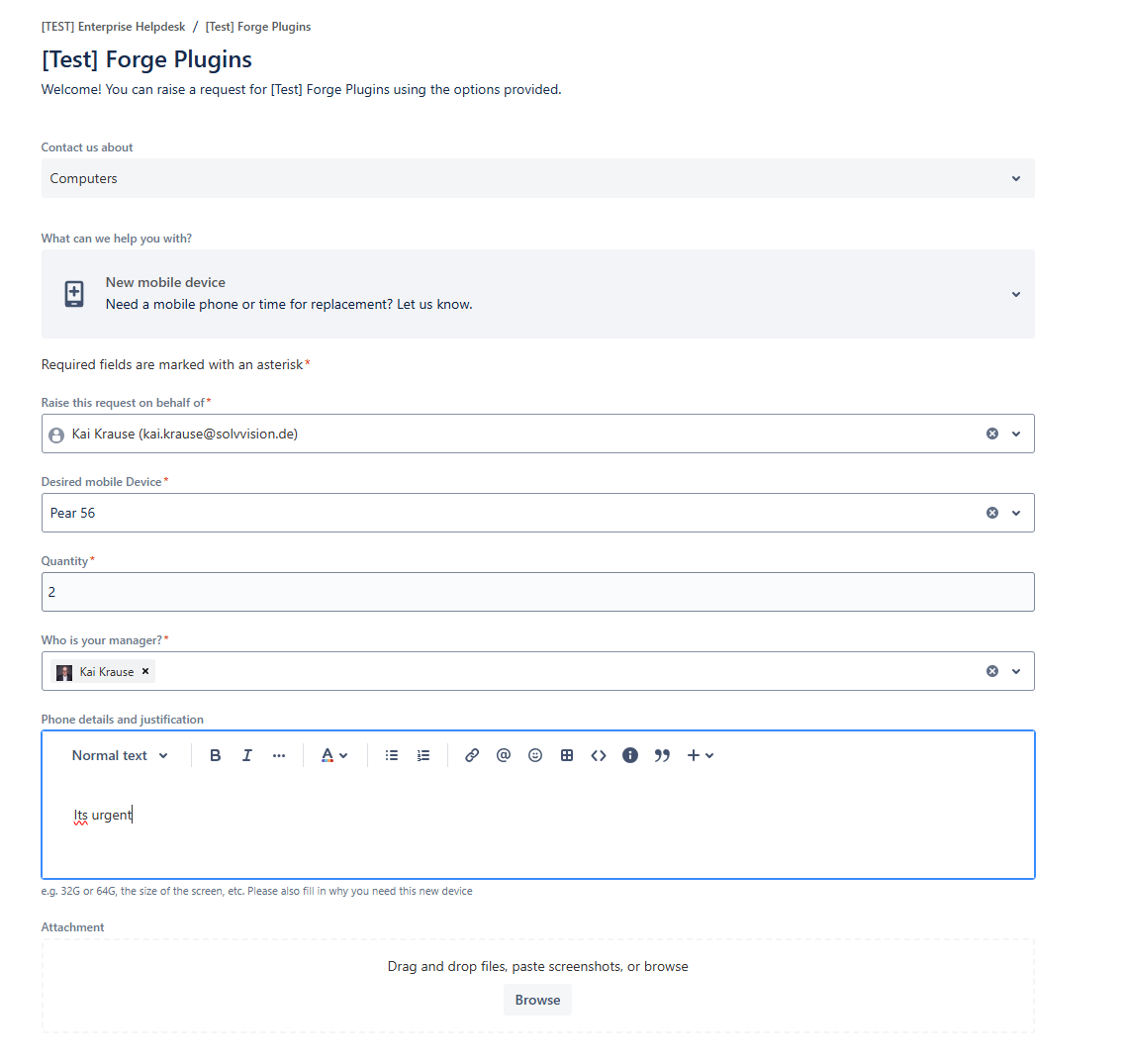
Task: Open the emoji picker icon
Action: (x=534, y=755)
